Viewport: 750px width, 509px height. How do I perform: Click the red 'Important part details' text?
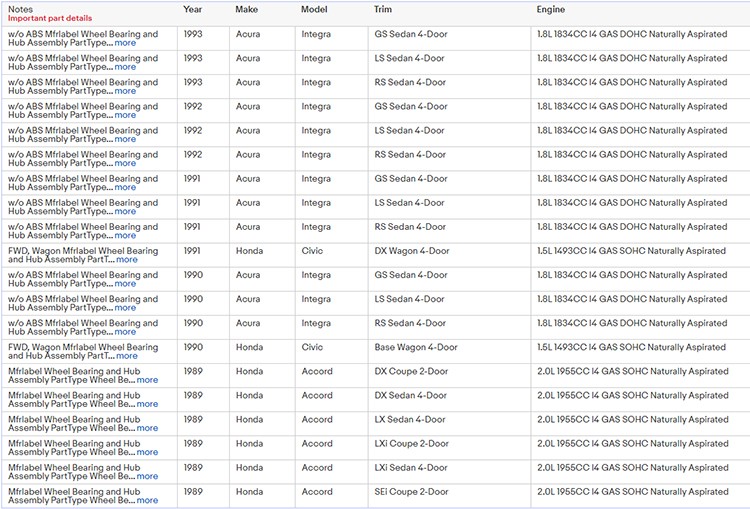(50, 18)
